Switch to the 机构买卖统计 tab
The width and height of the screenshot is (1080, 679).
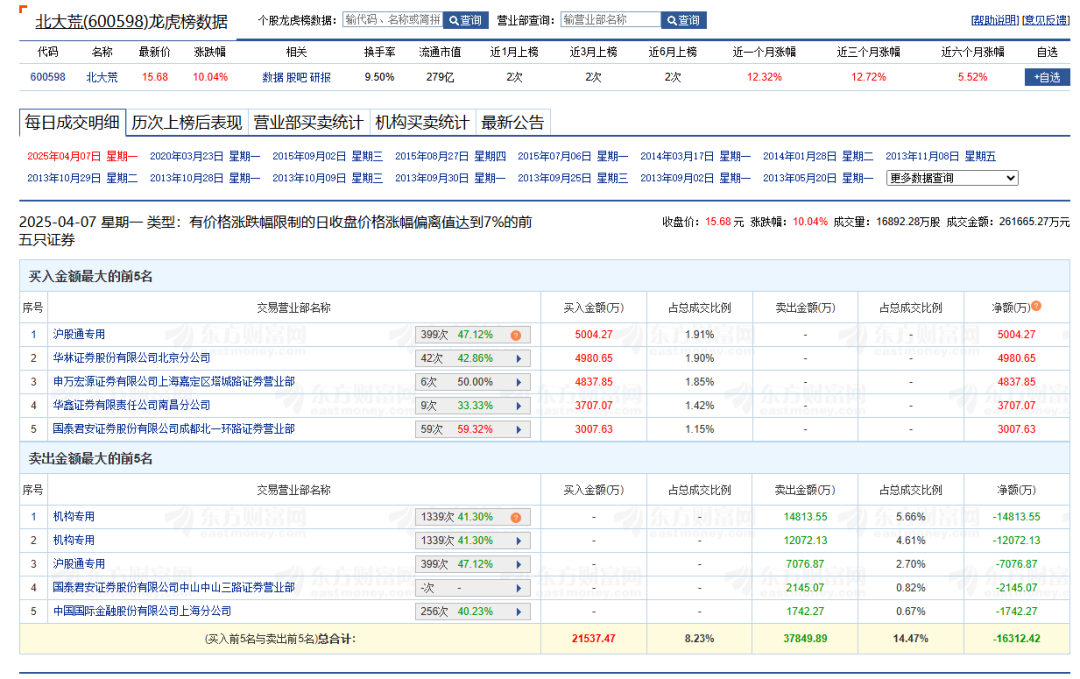tap(421, 123)
